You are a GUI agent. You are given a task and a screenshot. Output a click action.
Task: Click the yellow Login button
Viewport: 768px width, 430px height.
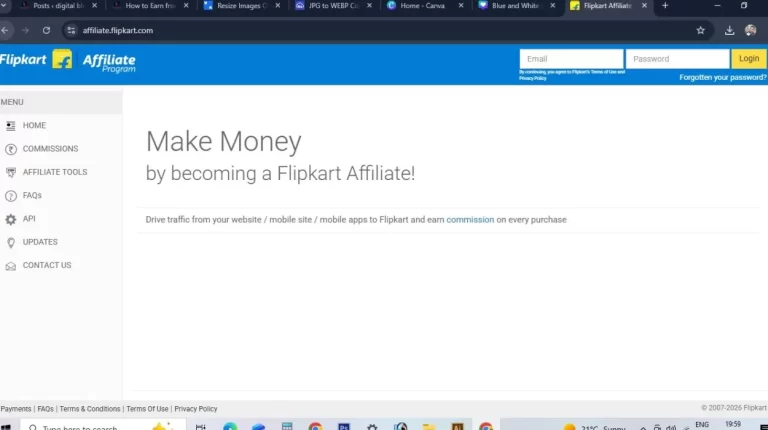(x=748, y=59)
